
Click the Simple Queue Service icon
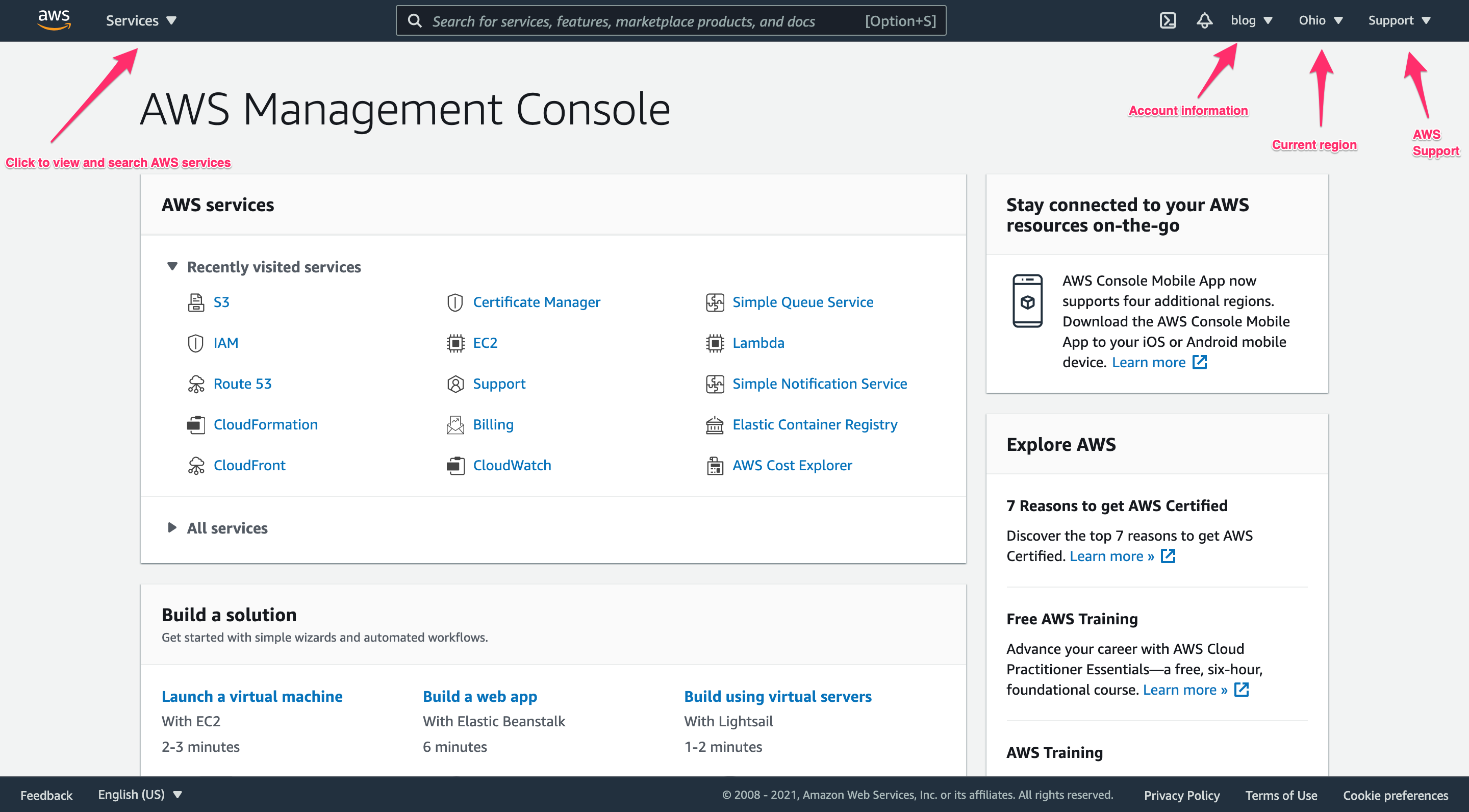pyautogui.click(x=715, y=302)
